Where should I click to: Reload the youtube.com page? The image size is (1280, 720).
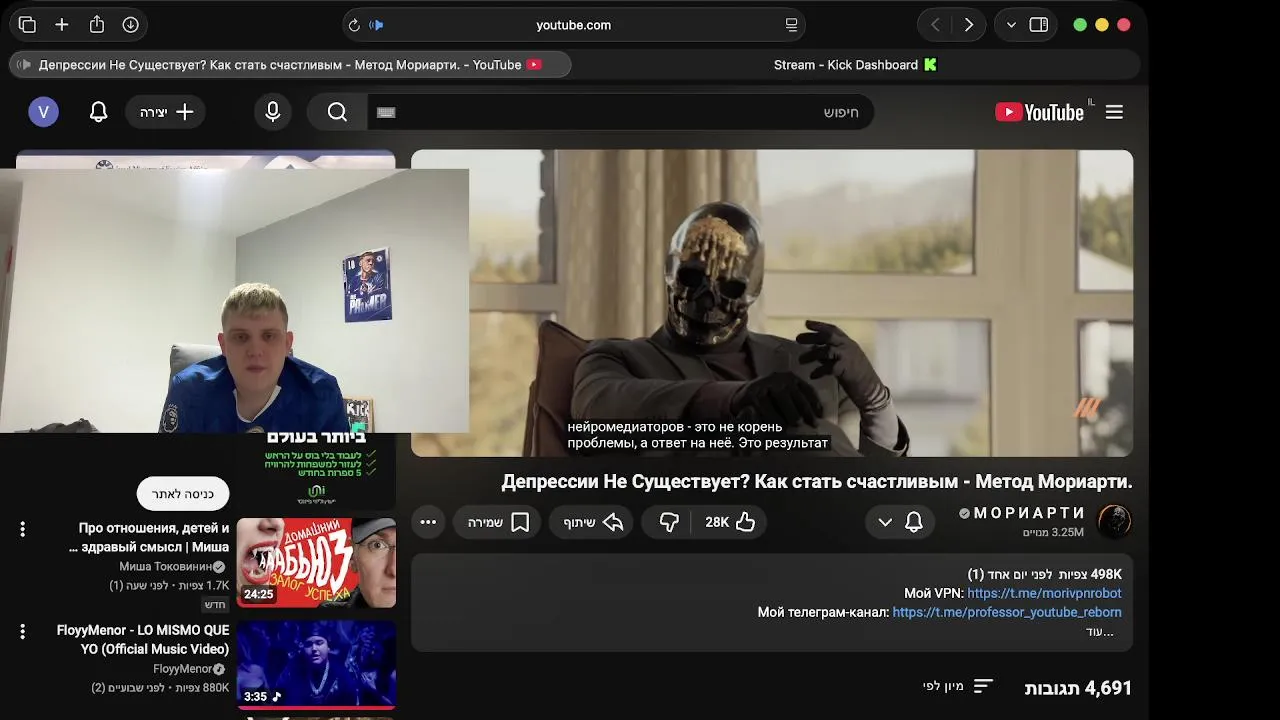tap(354, 25)
